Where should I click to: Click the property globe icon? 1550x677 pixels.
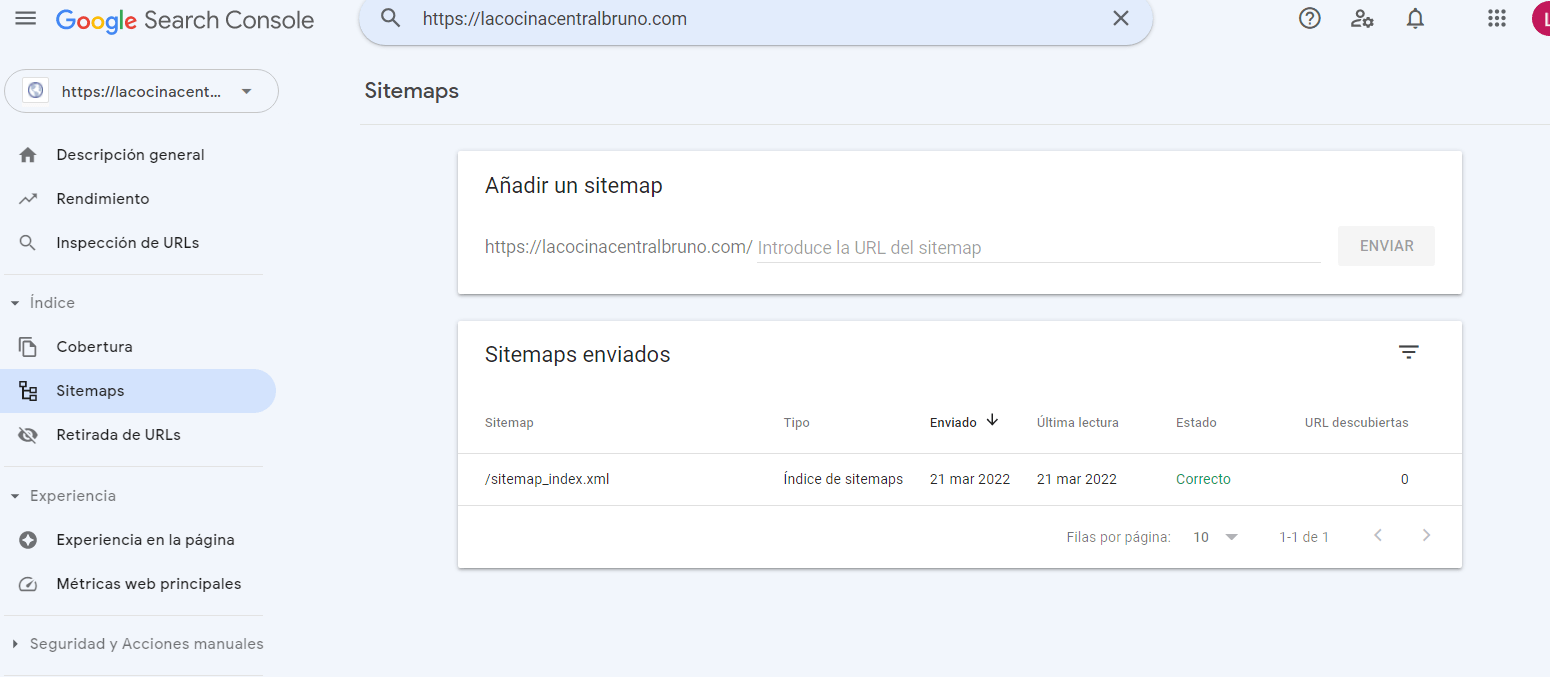click(36, 91)
